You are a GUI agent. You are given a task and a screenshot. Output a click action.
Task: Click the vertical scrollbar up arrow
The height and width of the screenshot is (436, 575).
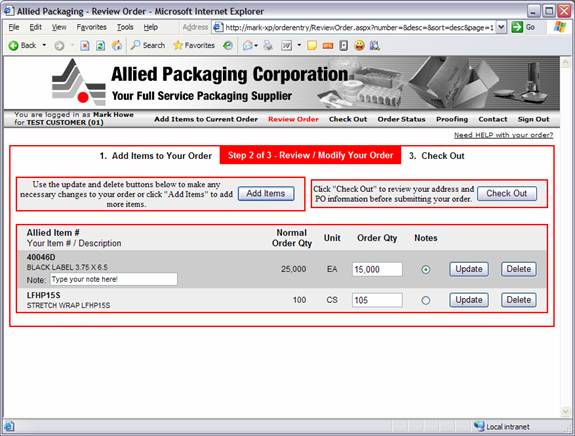pyautogui.click(x=565, y=62)
